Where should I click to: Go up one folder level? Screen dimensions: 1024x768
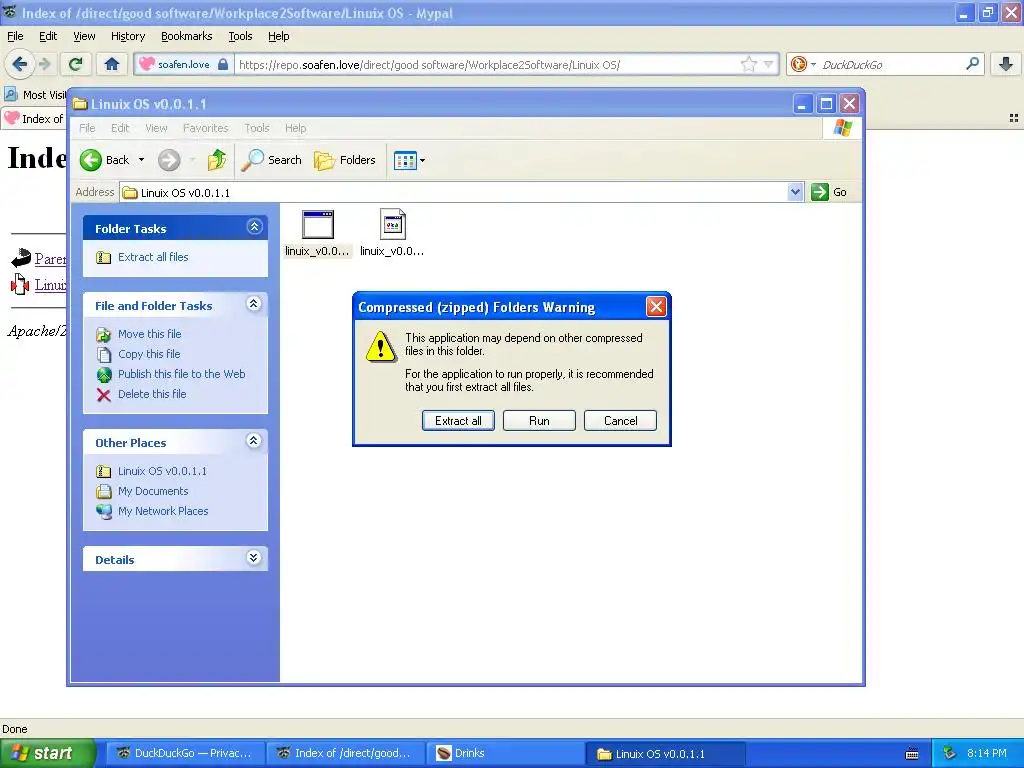[217, 160]
